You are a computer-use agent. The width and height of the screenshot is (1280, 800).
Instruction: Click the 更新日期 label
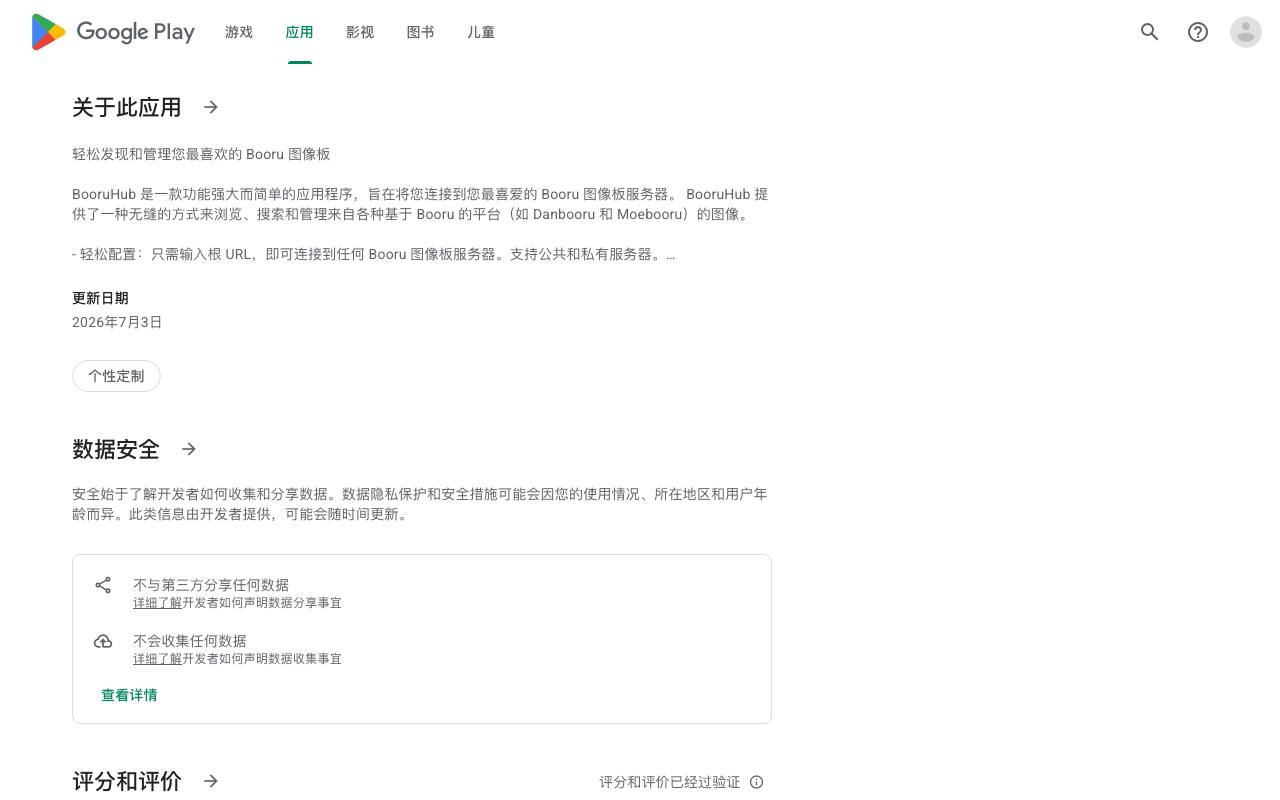(x=100, y=298)
